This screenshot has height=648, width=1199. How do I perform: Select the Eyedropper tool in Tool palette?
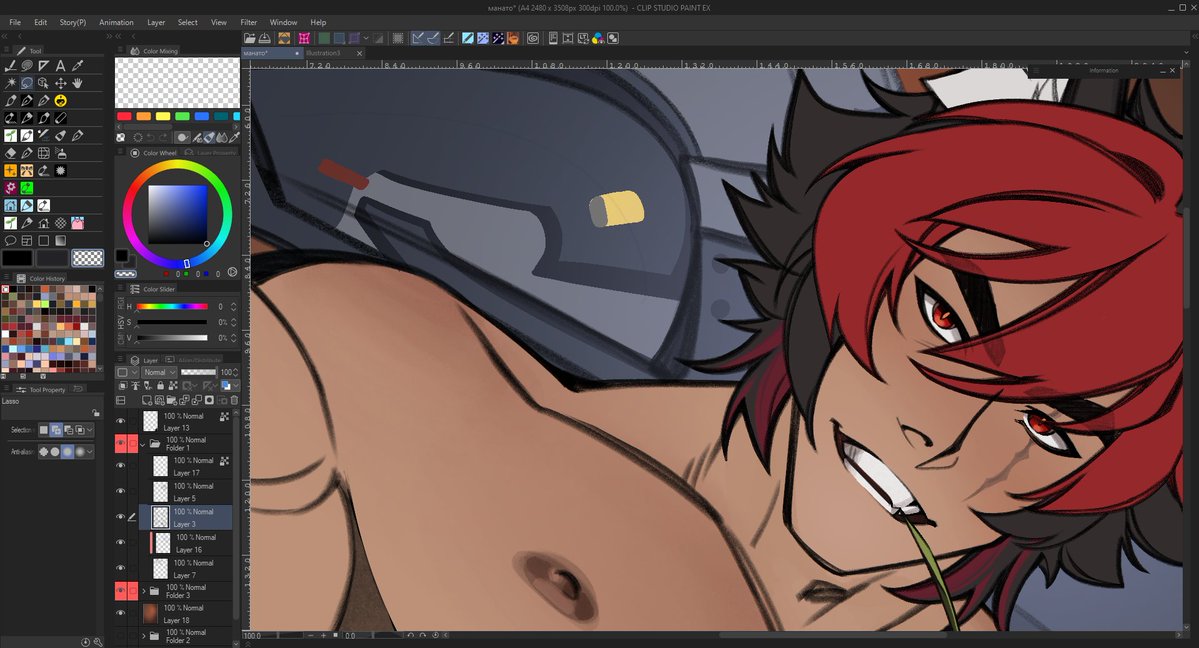(77, 66)
